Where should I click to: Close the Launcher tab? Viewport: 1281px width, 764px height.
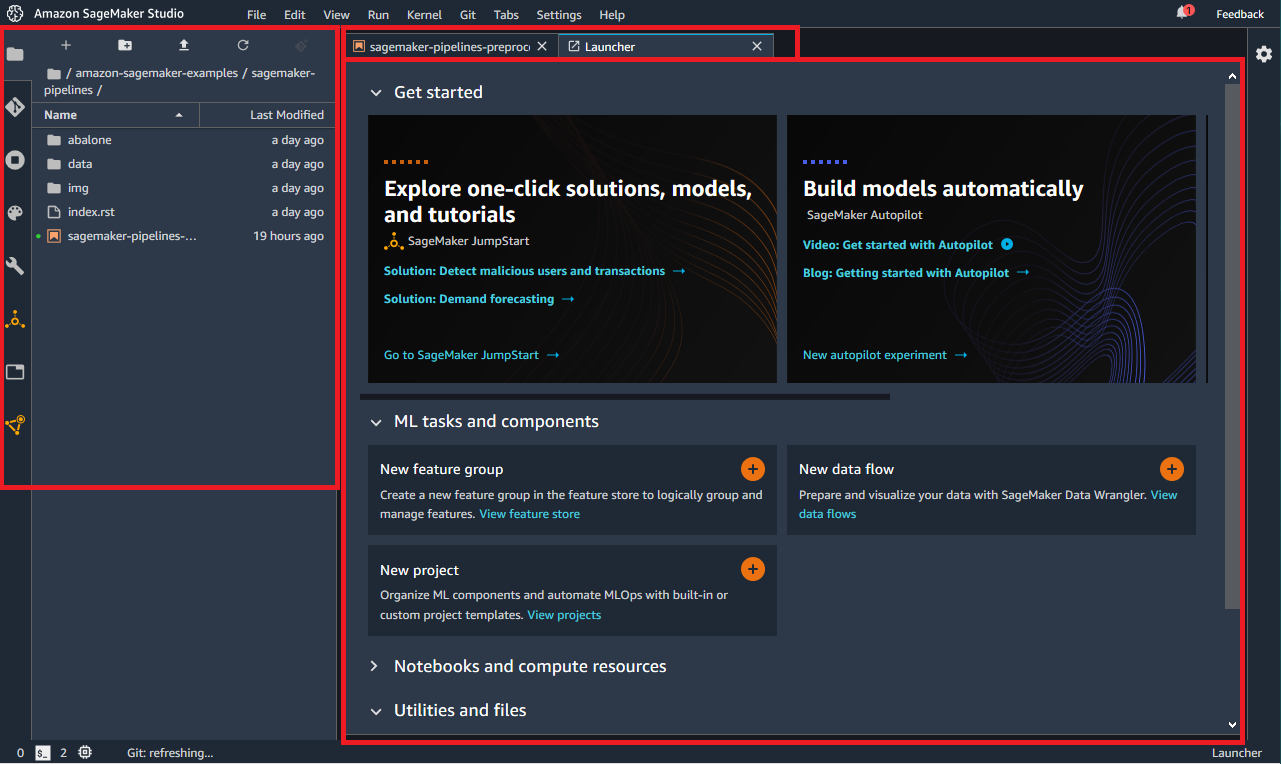757,46
